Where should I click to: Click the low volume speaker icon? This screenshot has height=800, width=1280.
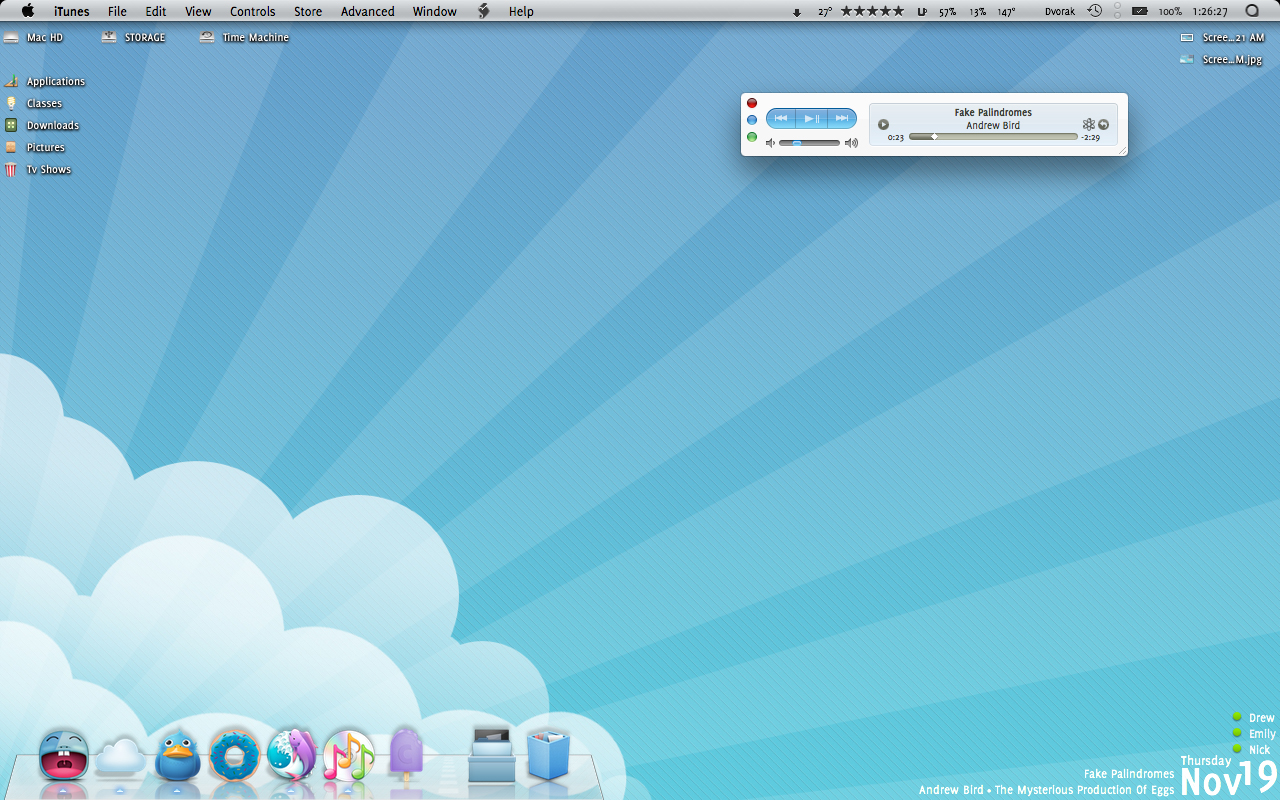pos(771,143)
